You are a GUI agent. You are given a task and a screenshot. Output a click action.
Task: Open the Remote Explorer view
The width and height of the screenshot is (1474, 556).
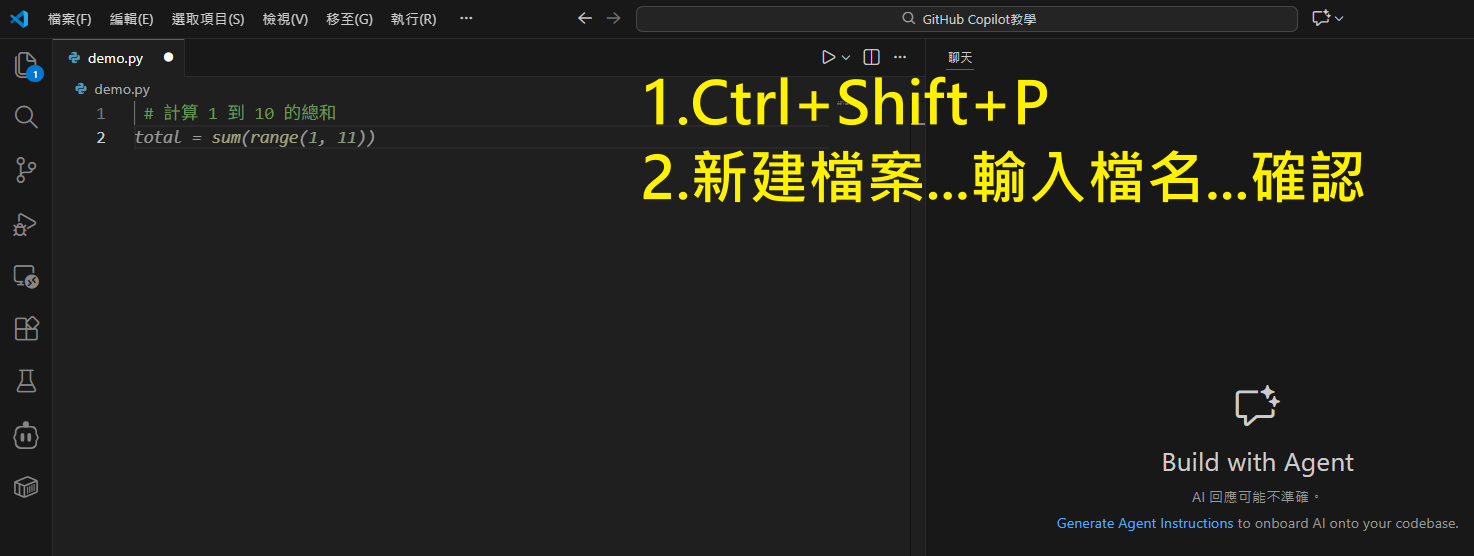click(26, 276)
